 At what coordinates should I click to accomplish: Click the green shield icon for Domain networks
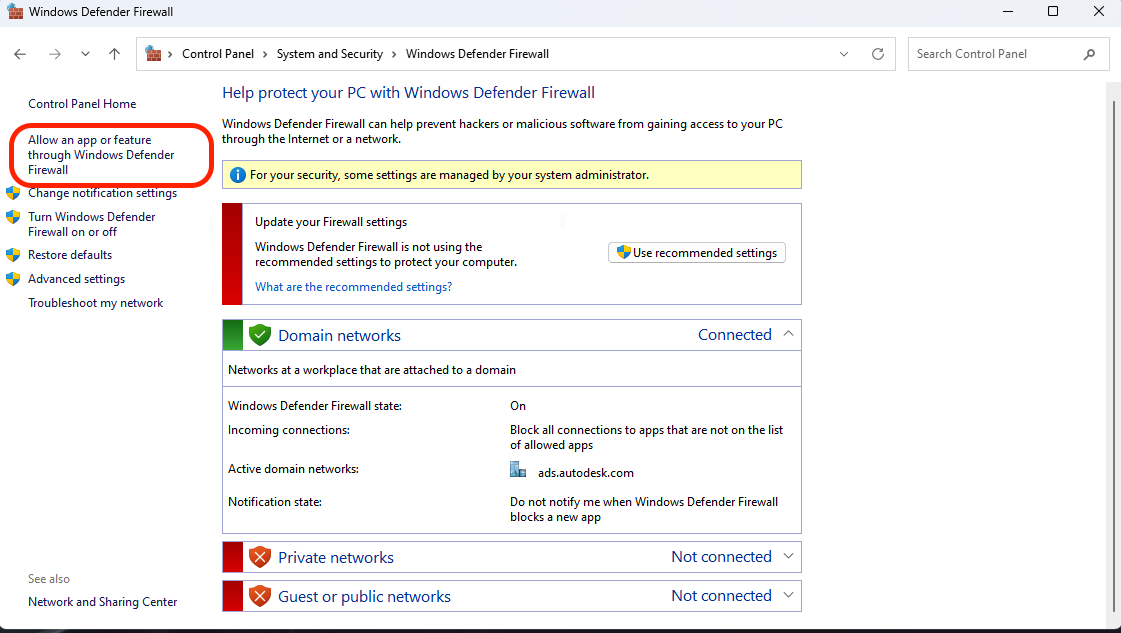click(x=260, y=335)
